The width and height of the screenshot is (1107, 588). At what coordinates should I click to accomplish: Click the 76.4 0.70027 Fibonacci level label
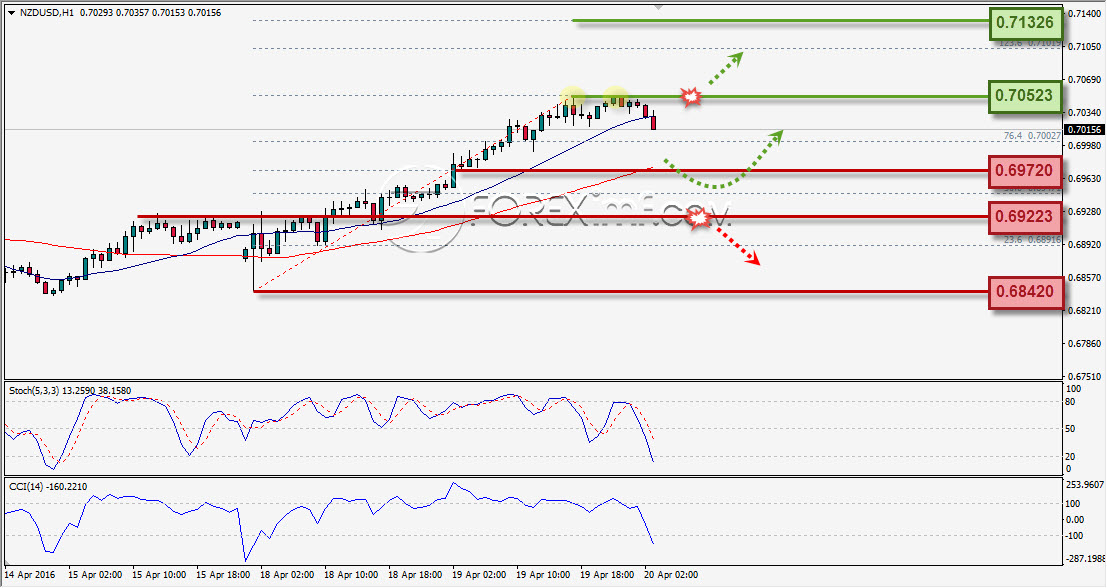pyautogui.click(x=1031, y=136)
